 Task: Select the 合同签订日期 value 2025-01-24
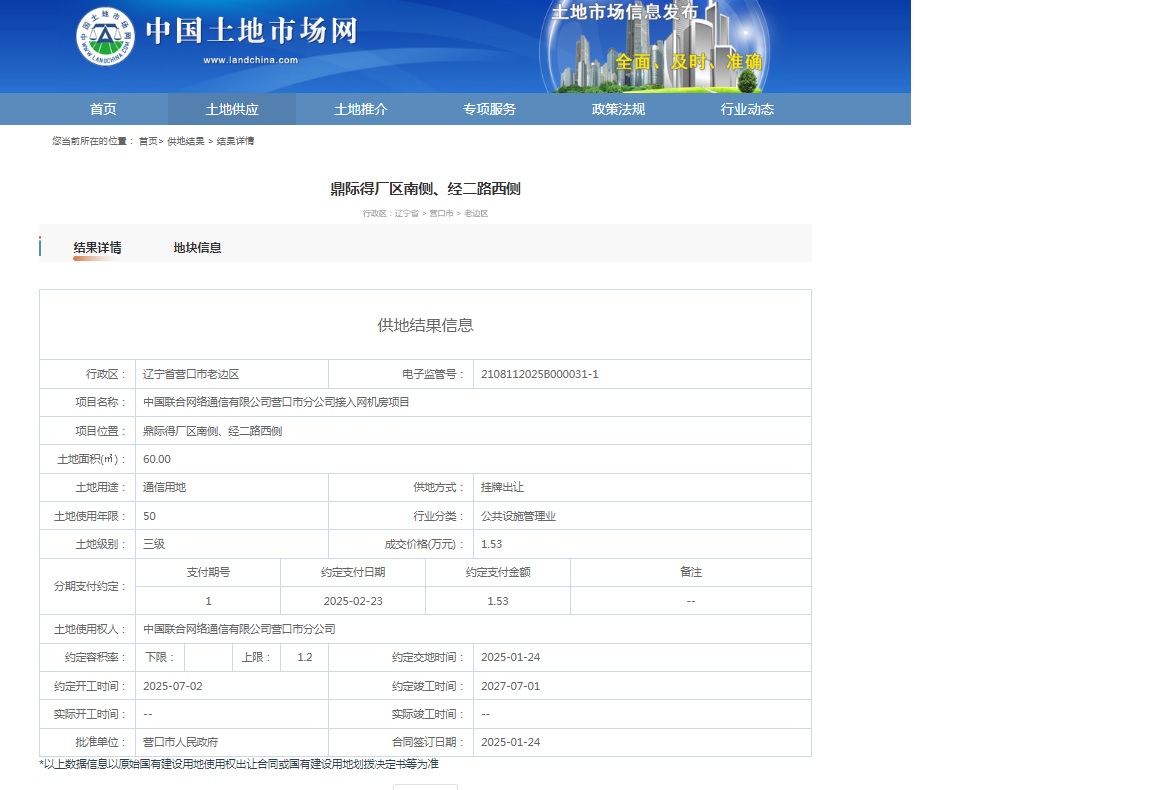click(511, 742)
